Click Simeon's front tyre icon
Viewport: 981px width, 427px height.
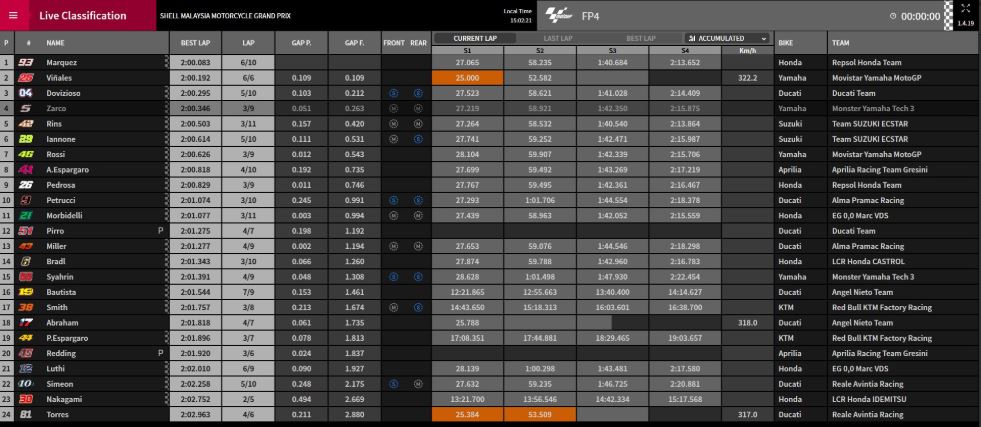394,384
